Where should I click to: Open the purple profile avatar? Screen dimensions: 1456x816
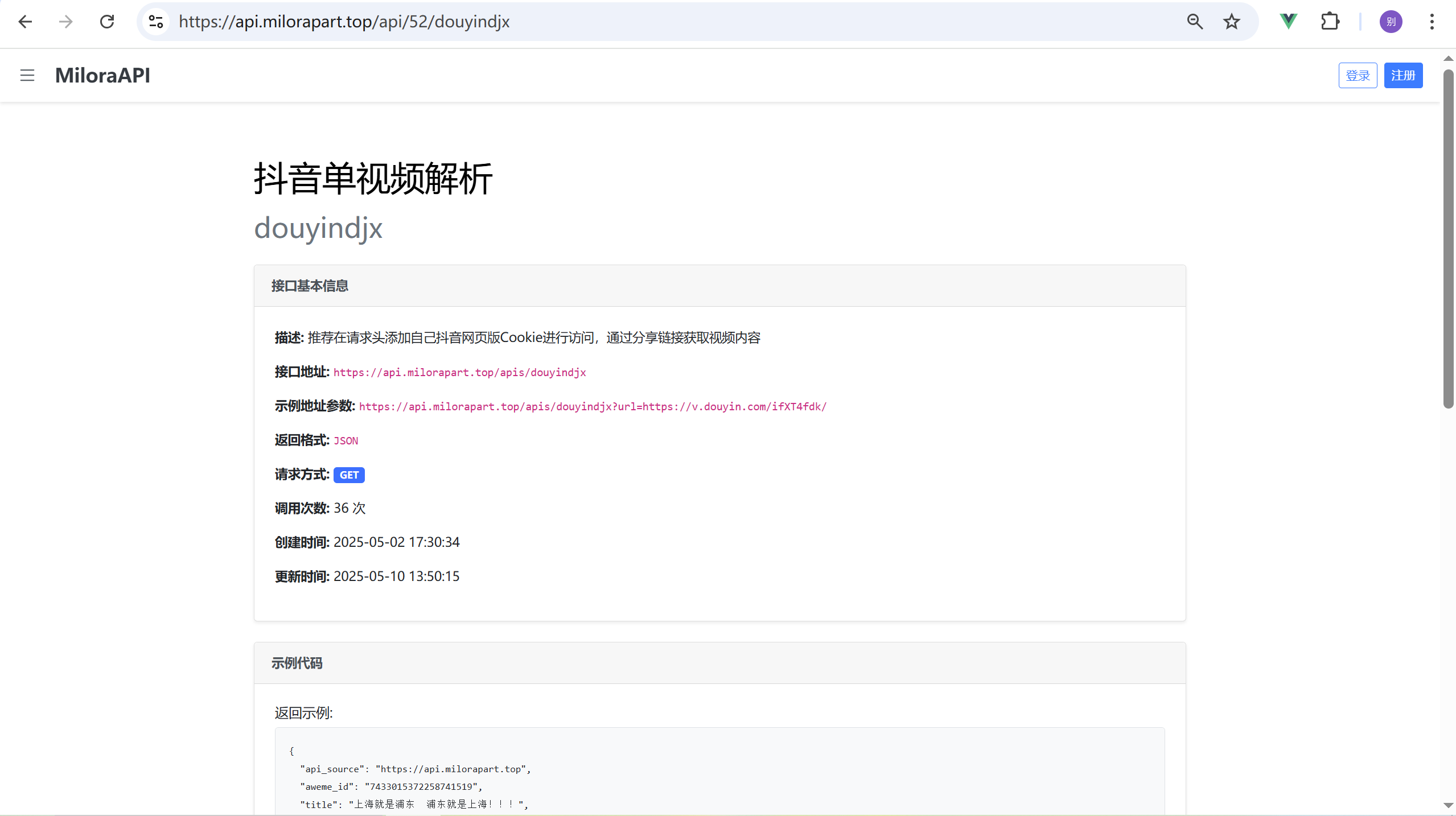pos(1391,22)
